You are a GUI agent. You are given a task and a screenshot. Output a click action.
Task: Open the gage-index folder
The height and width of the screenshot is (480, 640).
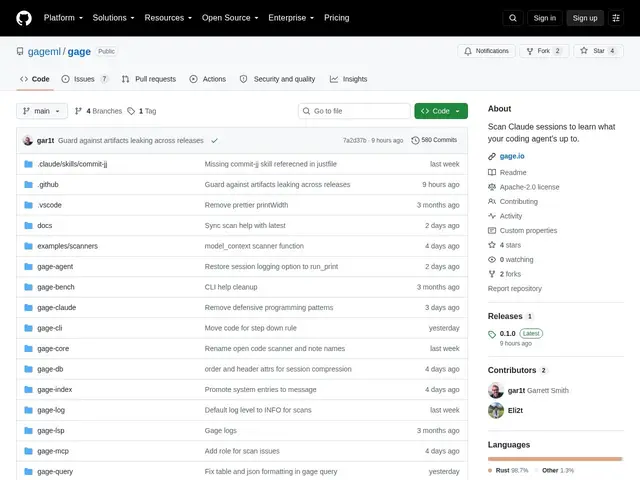point(55,389)
